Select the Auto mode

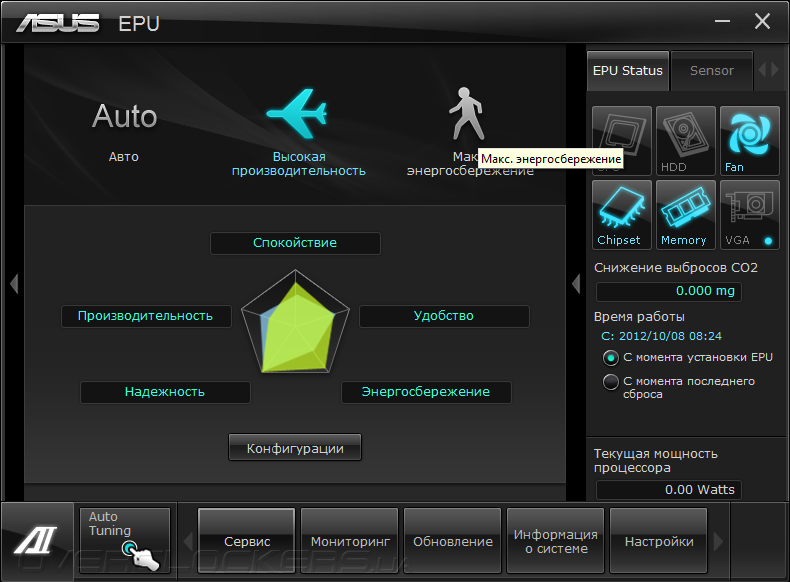[124, 116]
